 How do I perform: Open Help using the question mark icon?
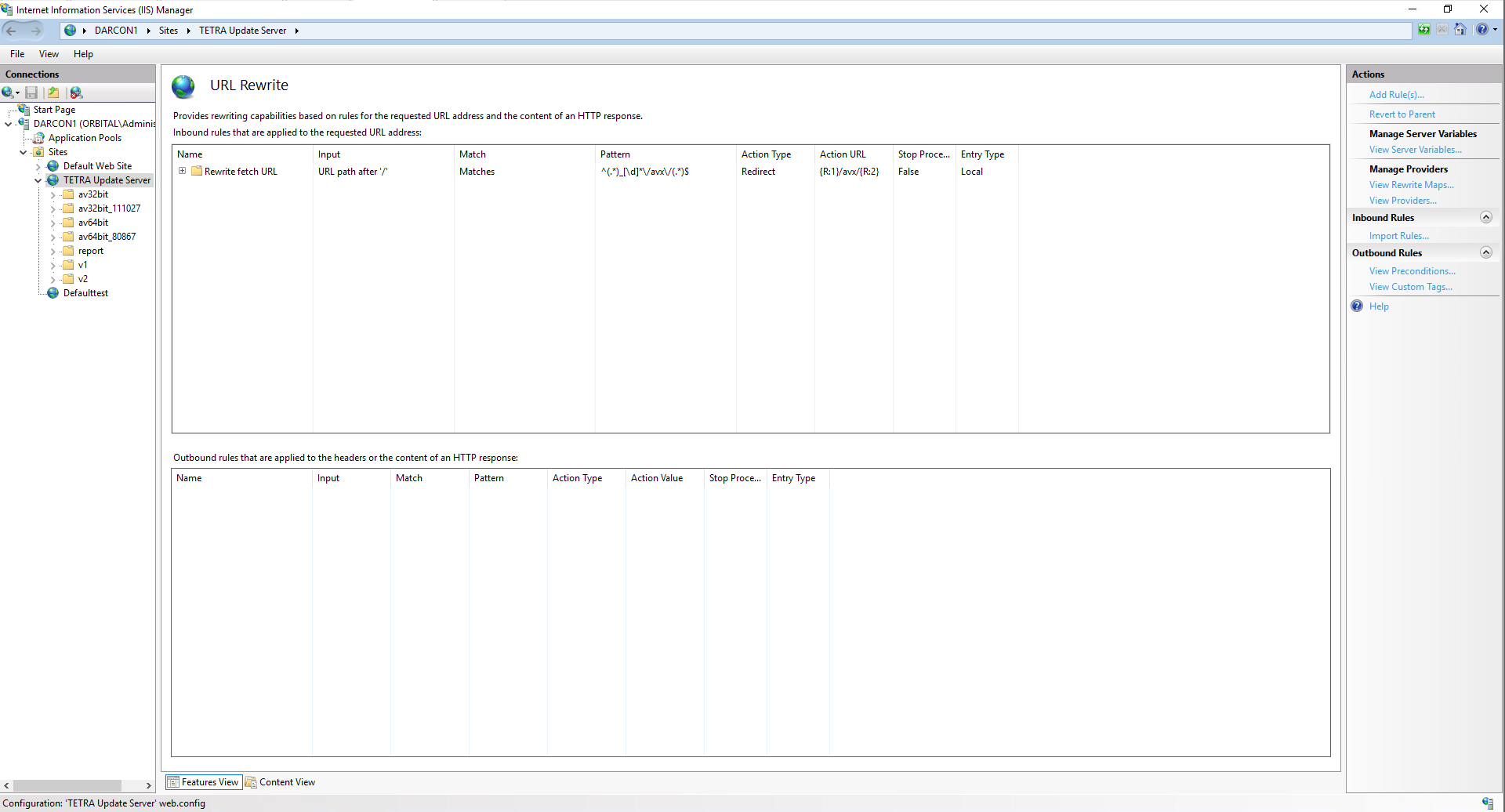coord(1481,30)
